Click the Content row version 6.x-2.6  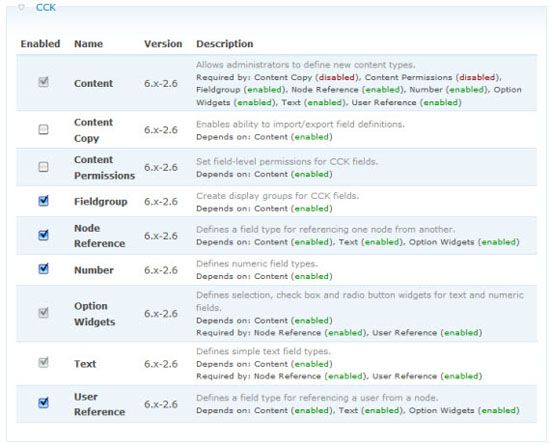coord(161,83)
